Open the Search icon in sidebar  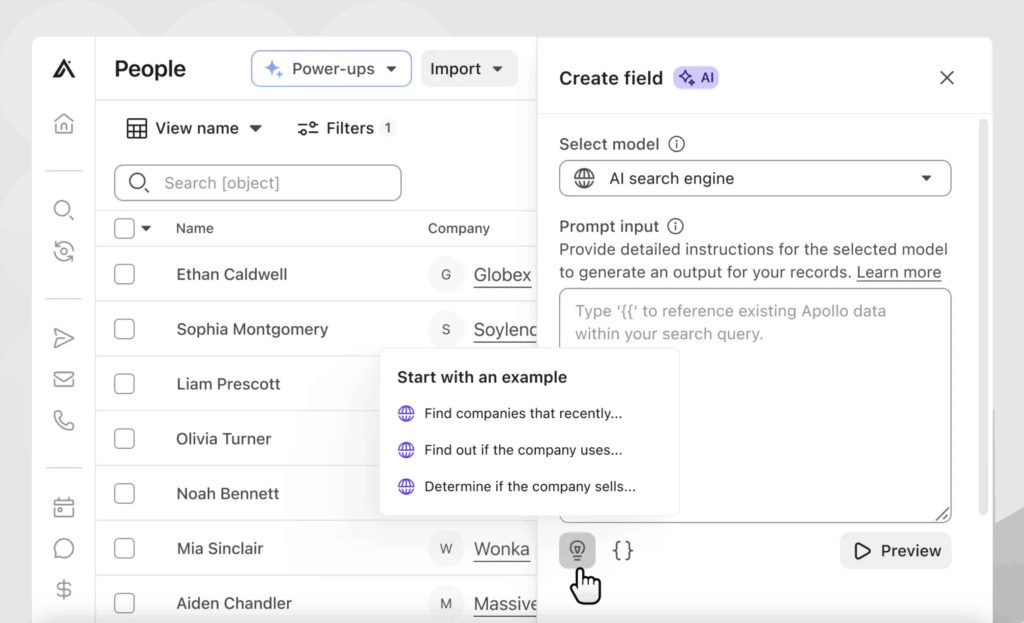[x=64, y=210]
